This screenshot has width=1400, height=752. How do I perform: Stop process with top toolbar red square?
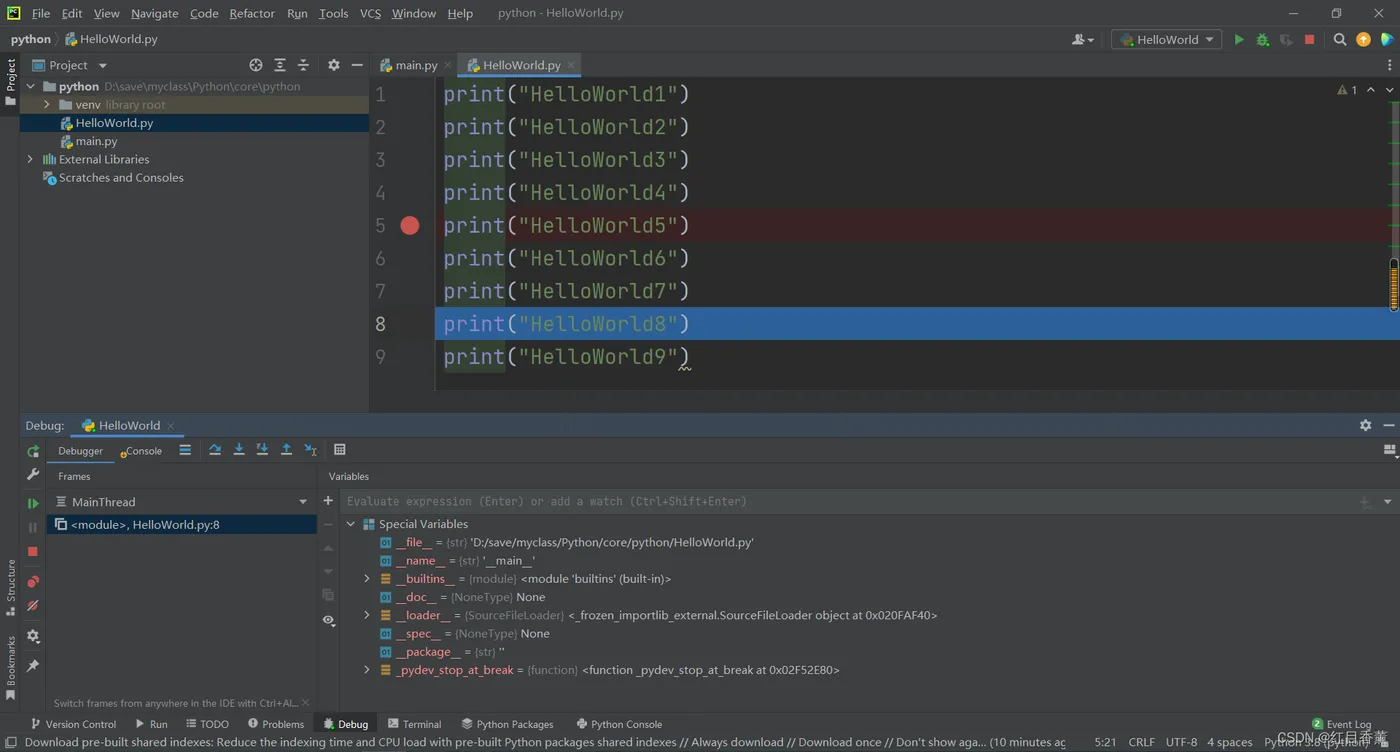coord(1310,39)
